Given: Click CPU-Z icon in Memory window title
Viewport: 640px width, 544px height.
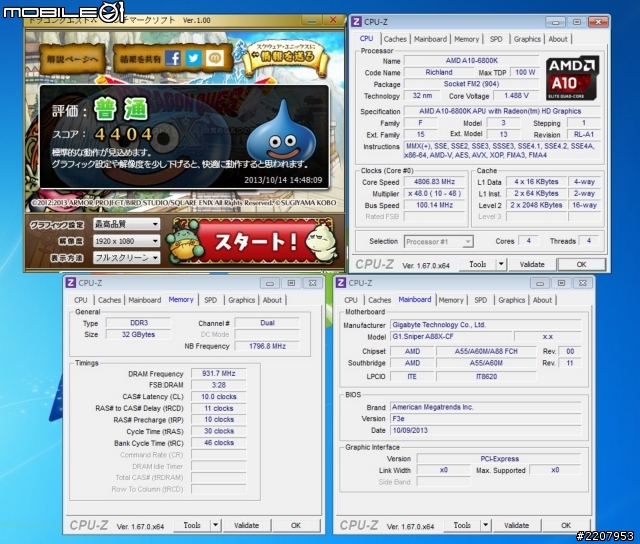Looking at the screenshot, I should 71,283.
